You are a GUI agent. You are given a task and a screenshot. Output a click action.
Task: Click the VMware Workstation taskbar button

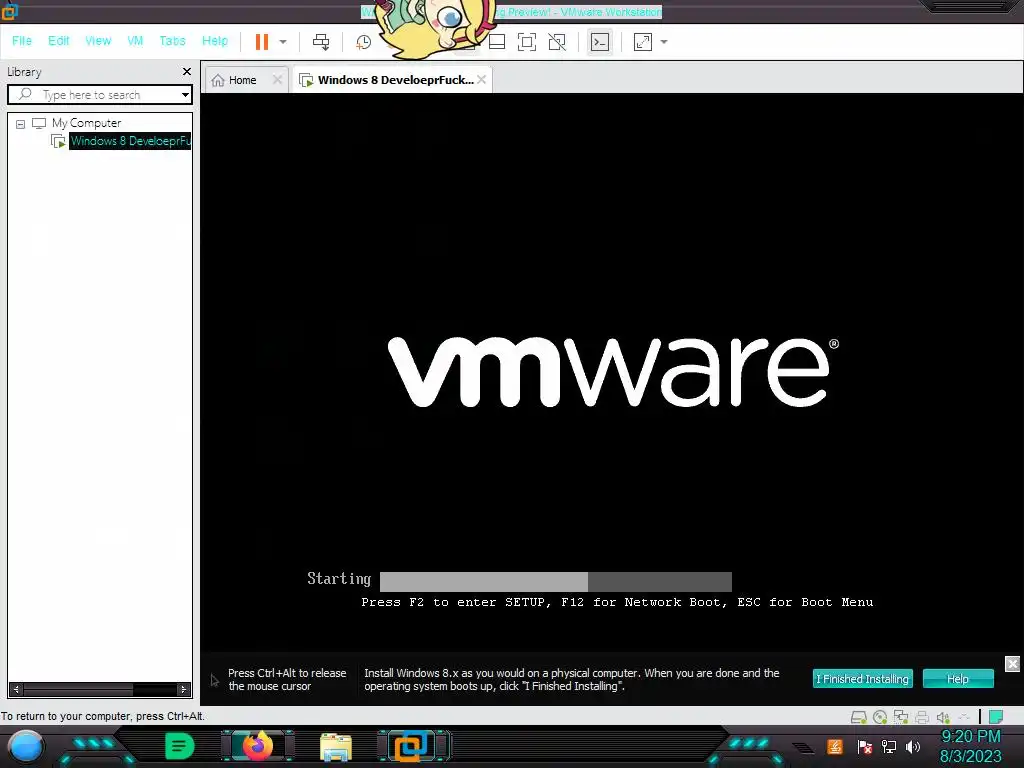(x=414, y=746)
